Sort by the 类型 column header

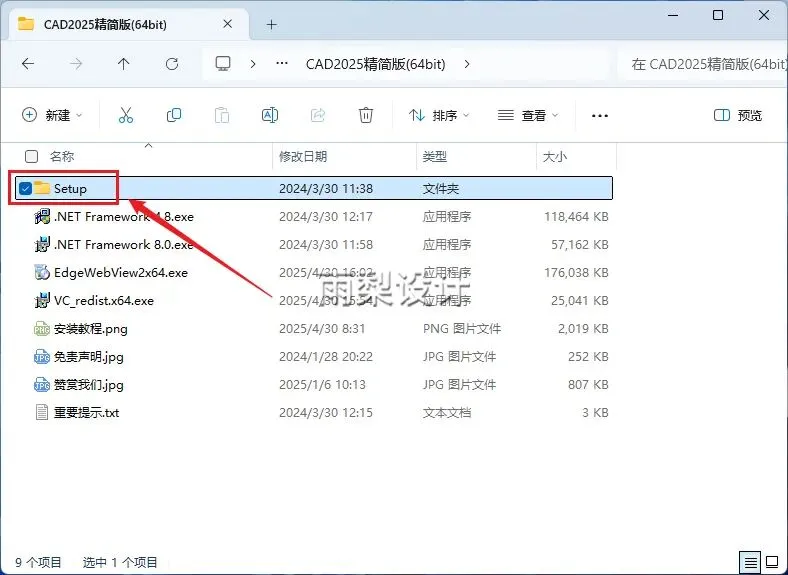coord(435,156)
